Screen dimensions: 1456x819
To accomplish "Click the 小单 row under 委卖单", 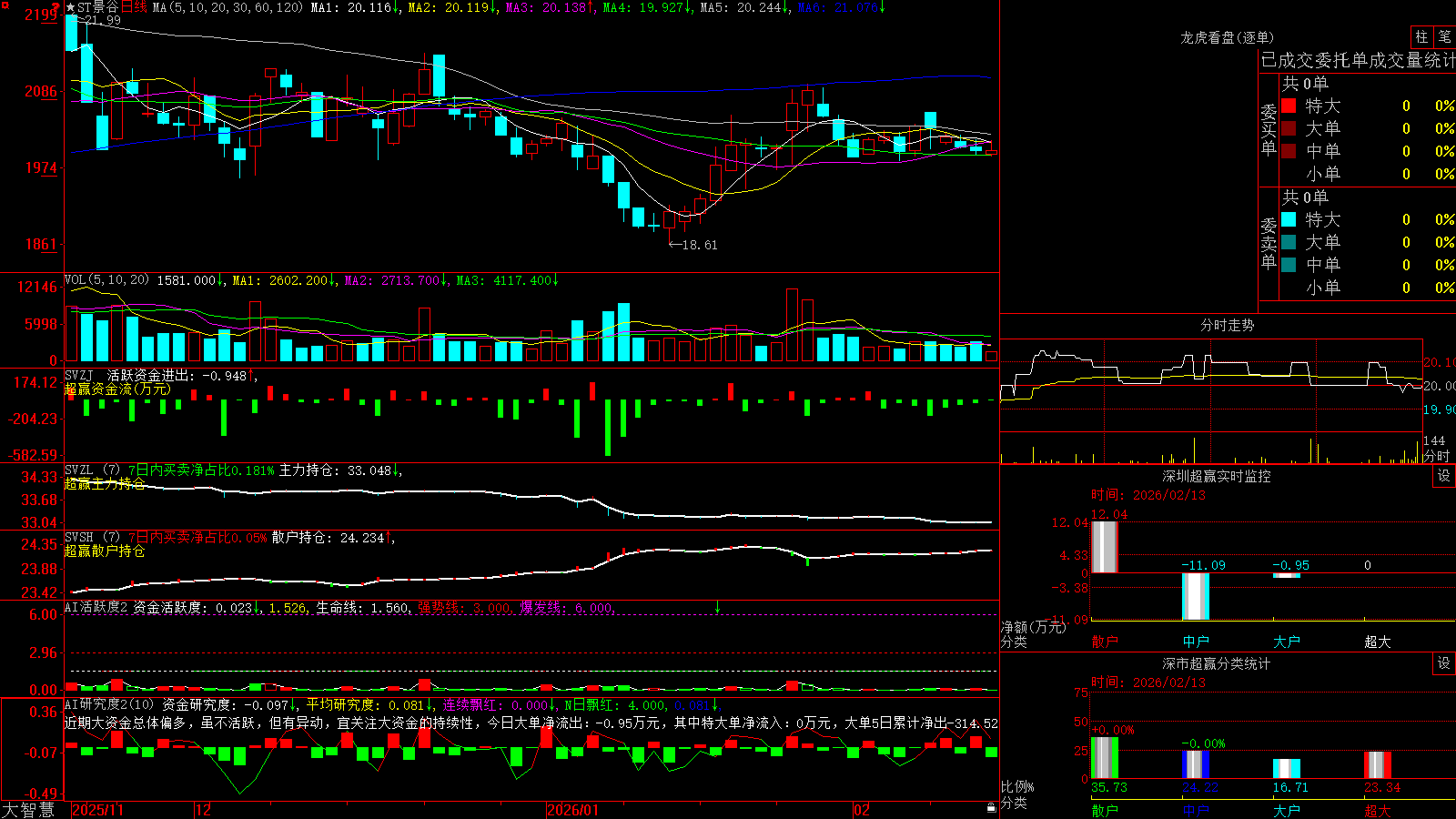I will coord(1368,288).
